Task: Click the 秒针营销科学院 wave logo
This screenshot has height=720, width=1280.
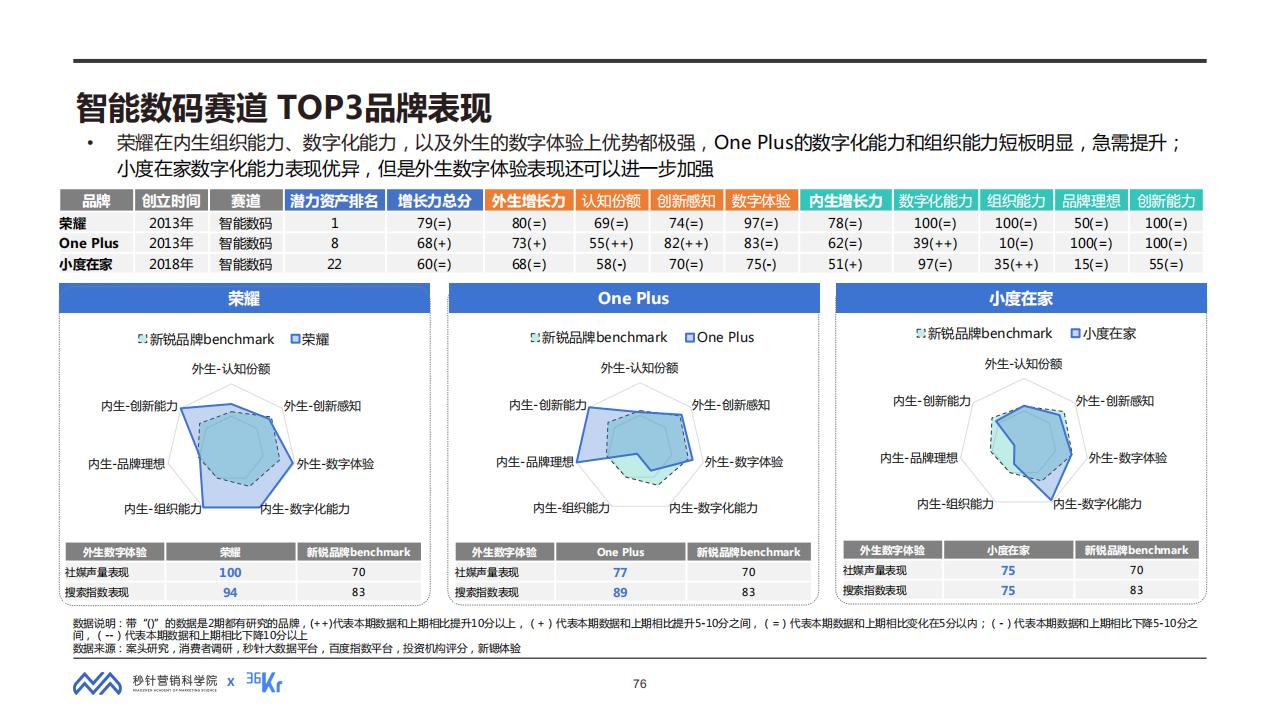Action: 98,684
